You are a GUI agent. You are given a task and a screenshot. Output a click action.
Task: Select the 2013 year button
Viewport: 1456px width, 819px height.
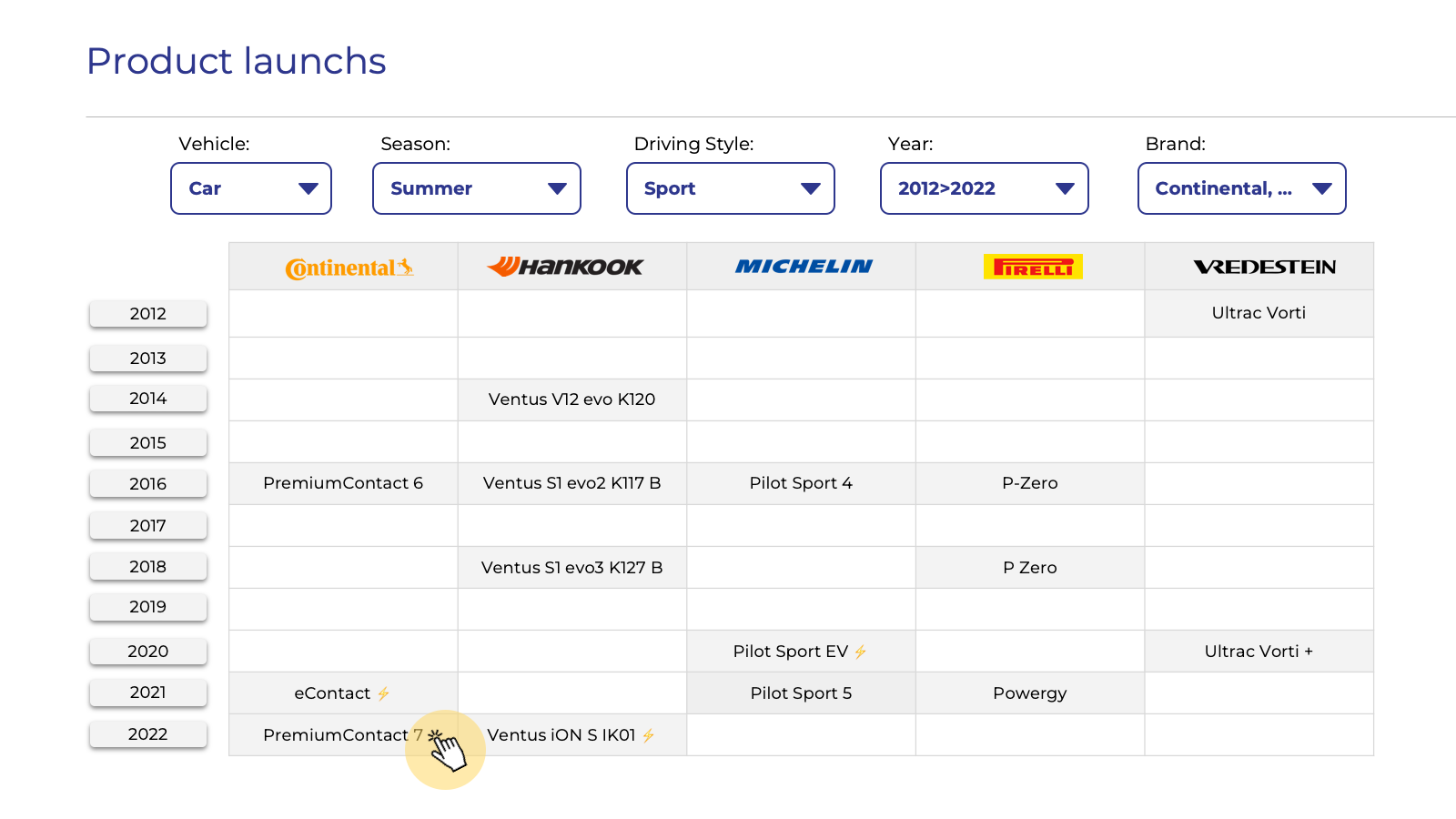148,359
